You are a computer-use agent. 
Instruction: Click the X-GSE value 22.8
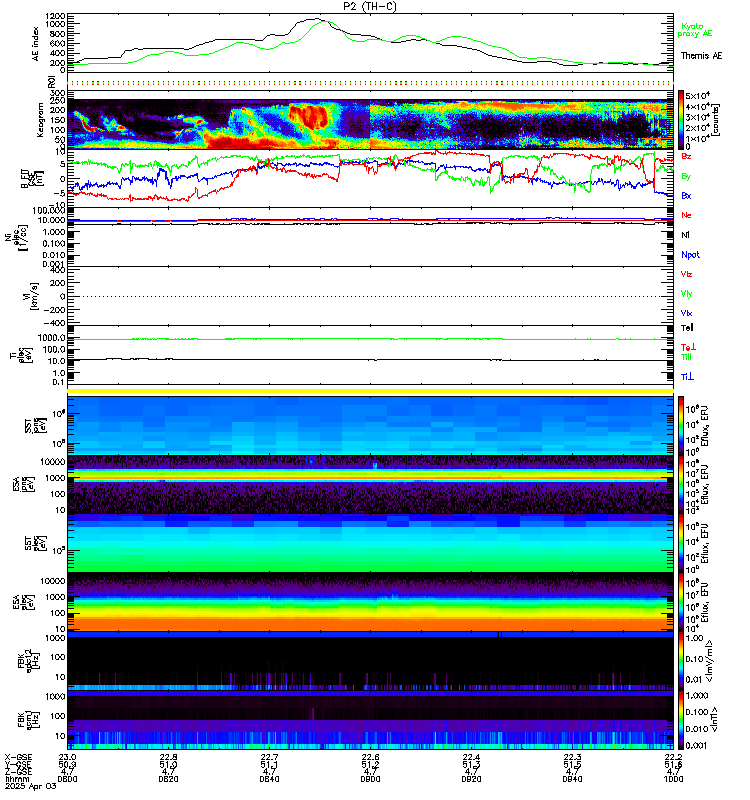click(168, 757)
